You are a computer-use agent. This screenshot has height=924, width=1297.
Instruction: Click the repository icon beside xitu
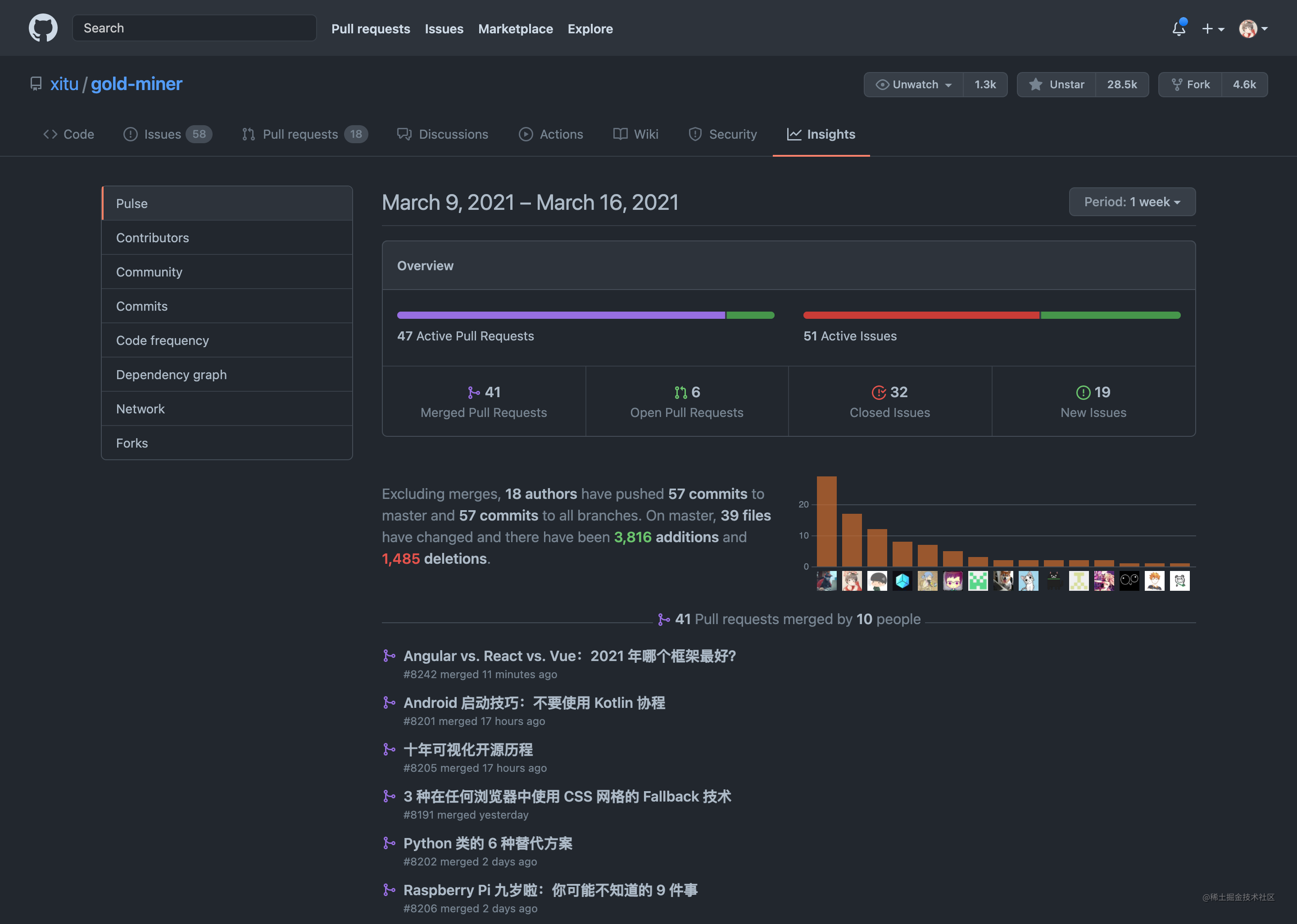[36, 84]
